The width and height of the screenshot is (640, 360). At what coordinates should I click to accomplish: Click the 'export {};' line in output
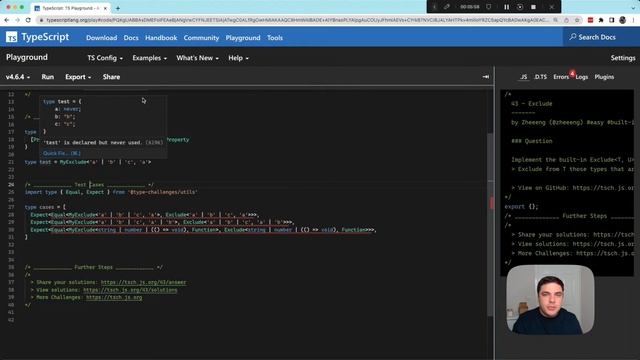(521, 207)
